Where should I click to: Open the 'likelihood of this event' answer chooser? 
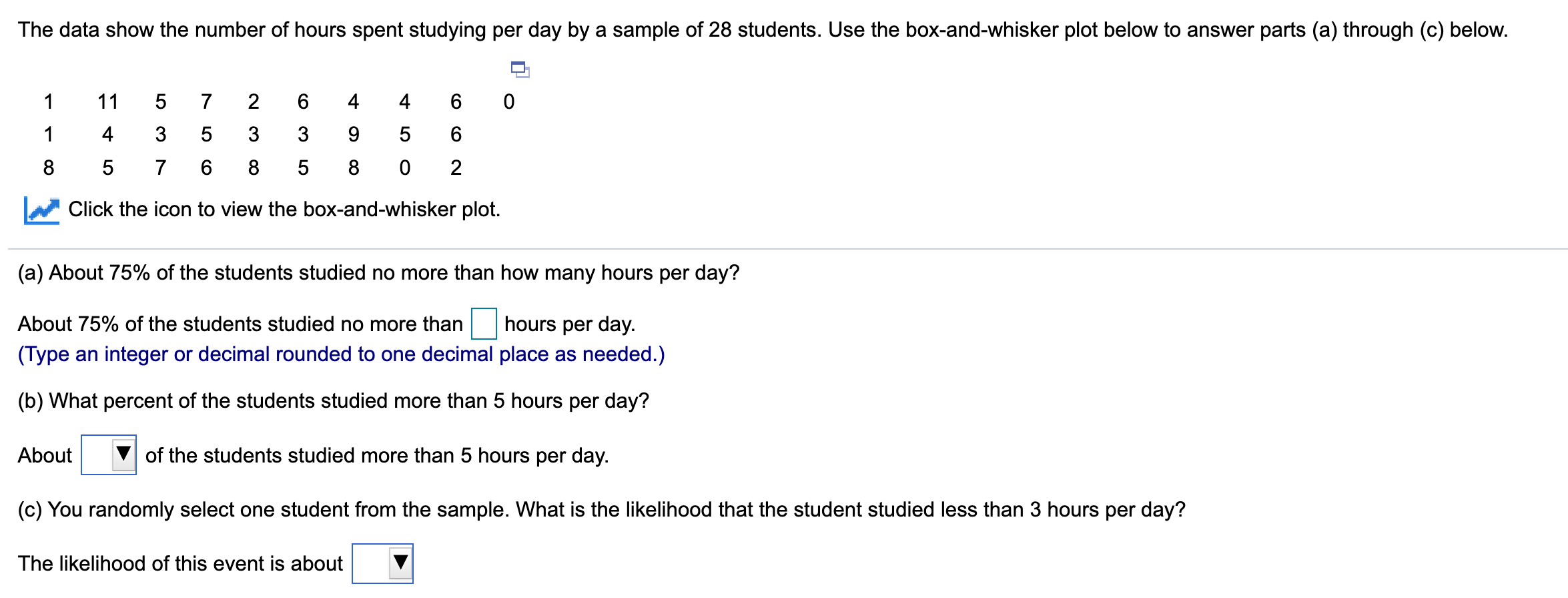tap(382, 564)
